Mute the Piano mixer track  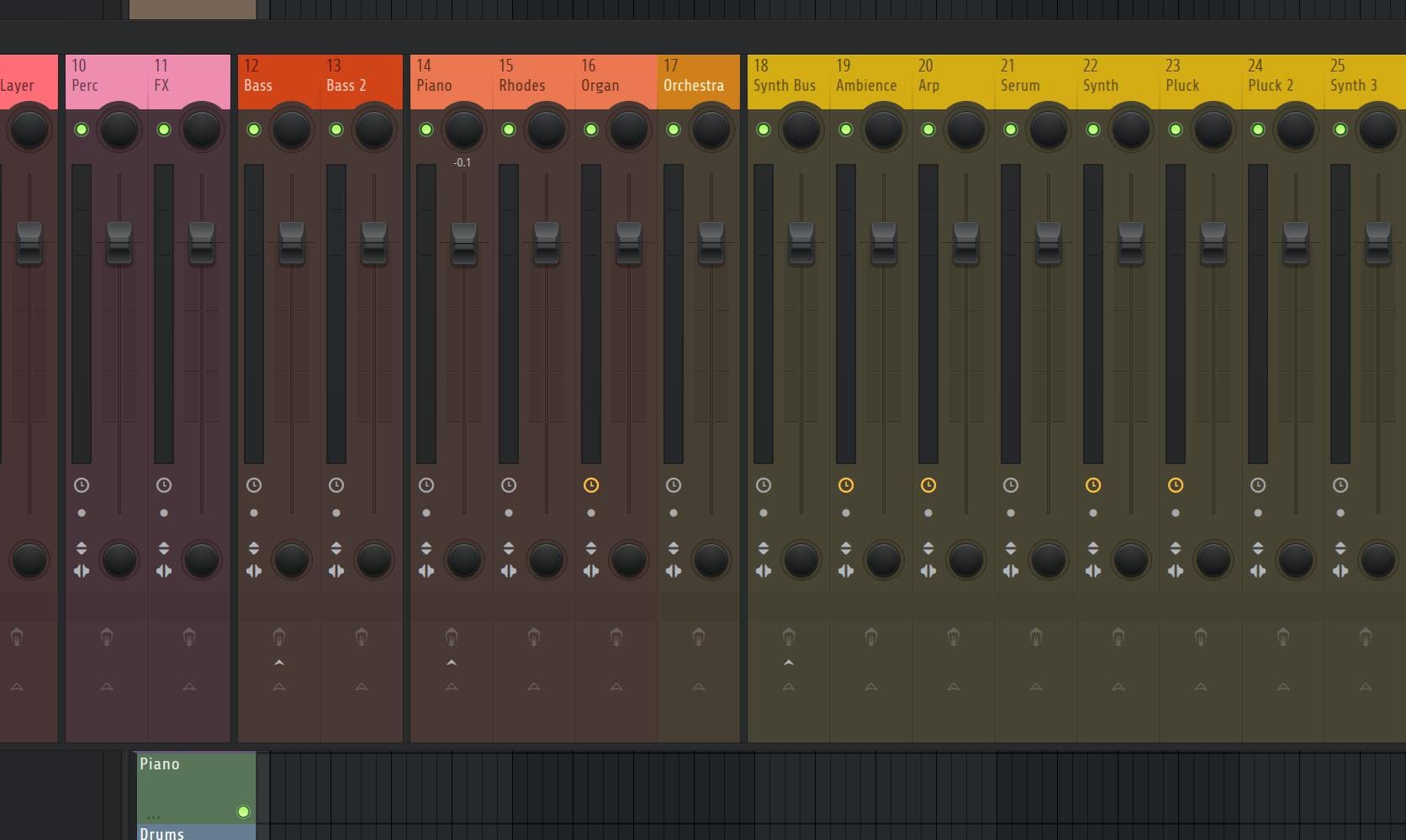click(x=426, y=129)
